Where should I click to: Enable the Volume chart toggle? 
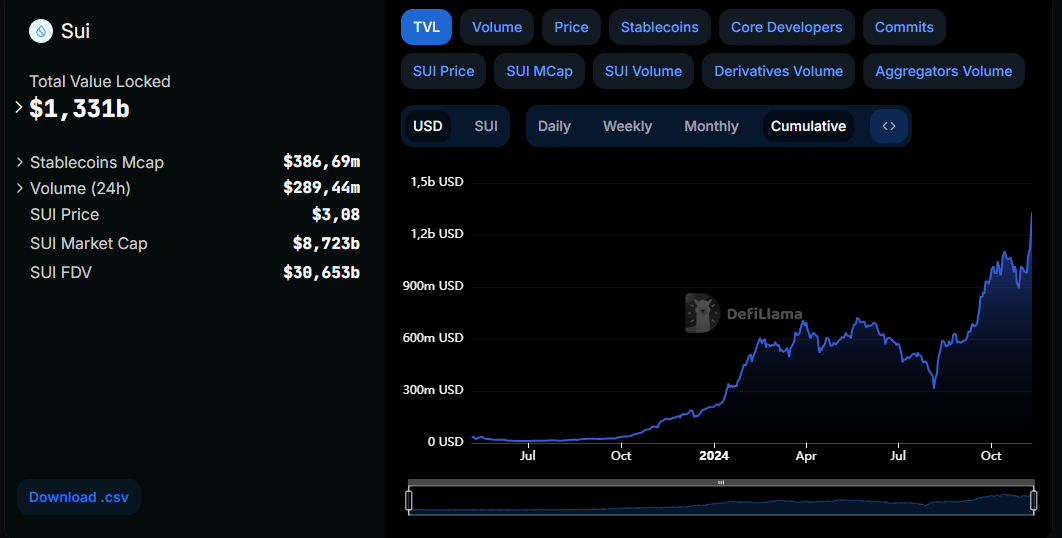pyautogui.click(x=497, y=27)
